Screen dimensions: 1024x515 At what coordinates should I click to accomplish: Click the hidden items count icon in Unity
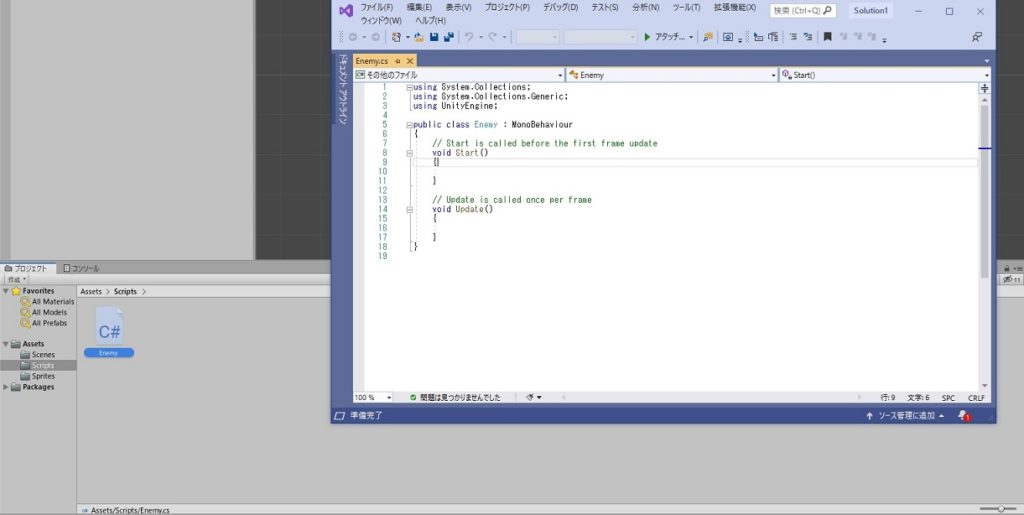(1012, 279)
